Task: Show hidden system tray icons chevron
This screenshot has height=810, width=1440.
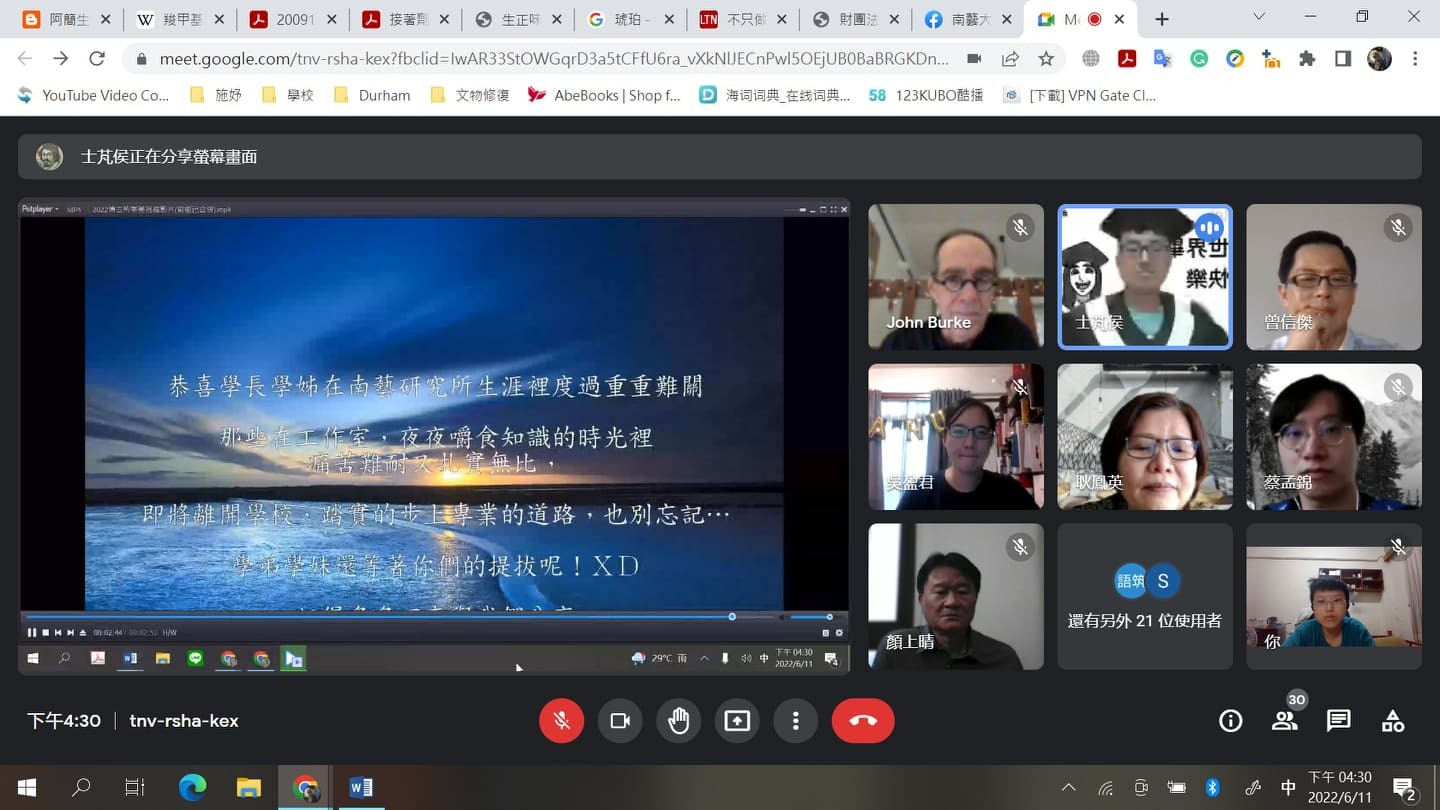Action: [1069, 788]
